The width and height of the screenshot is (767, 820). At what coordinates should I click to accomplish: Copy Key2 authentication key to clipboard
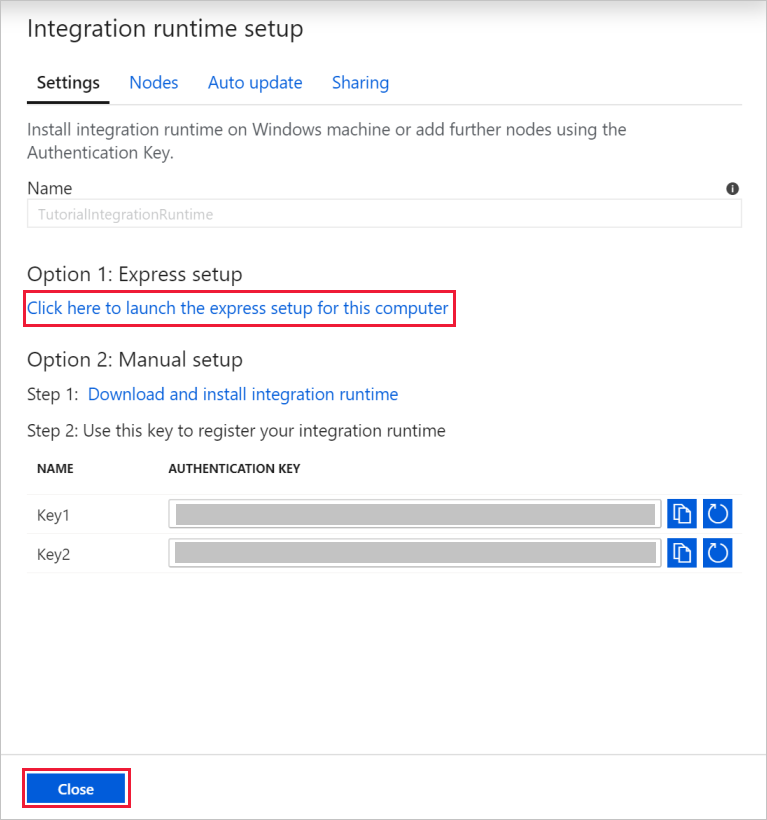[681, 552]
